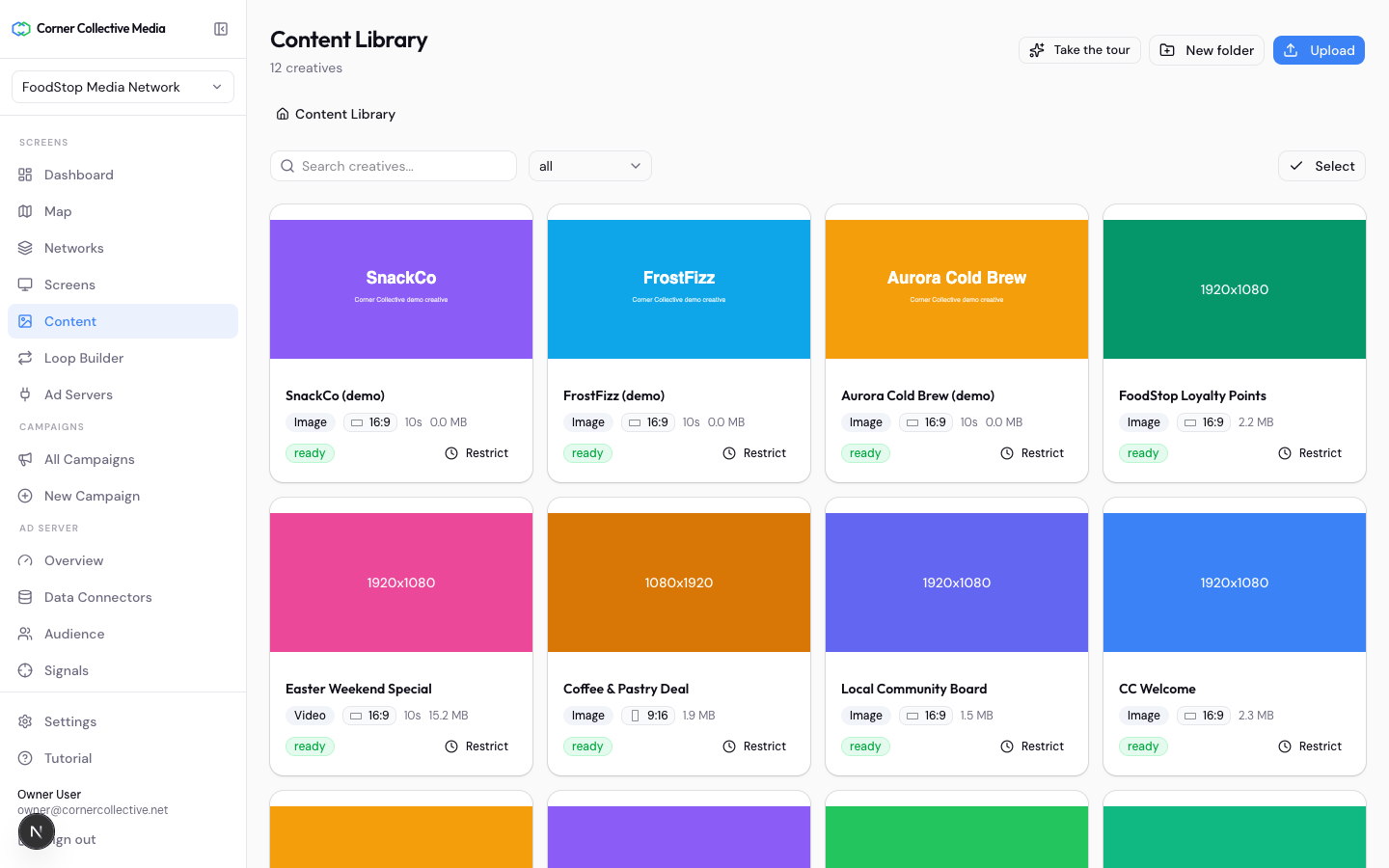Click the round N avatar badge
Image resolution: width=1389 pixels, height=868 pixels.
(x=37, y=831)
